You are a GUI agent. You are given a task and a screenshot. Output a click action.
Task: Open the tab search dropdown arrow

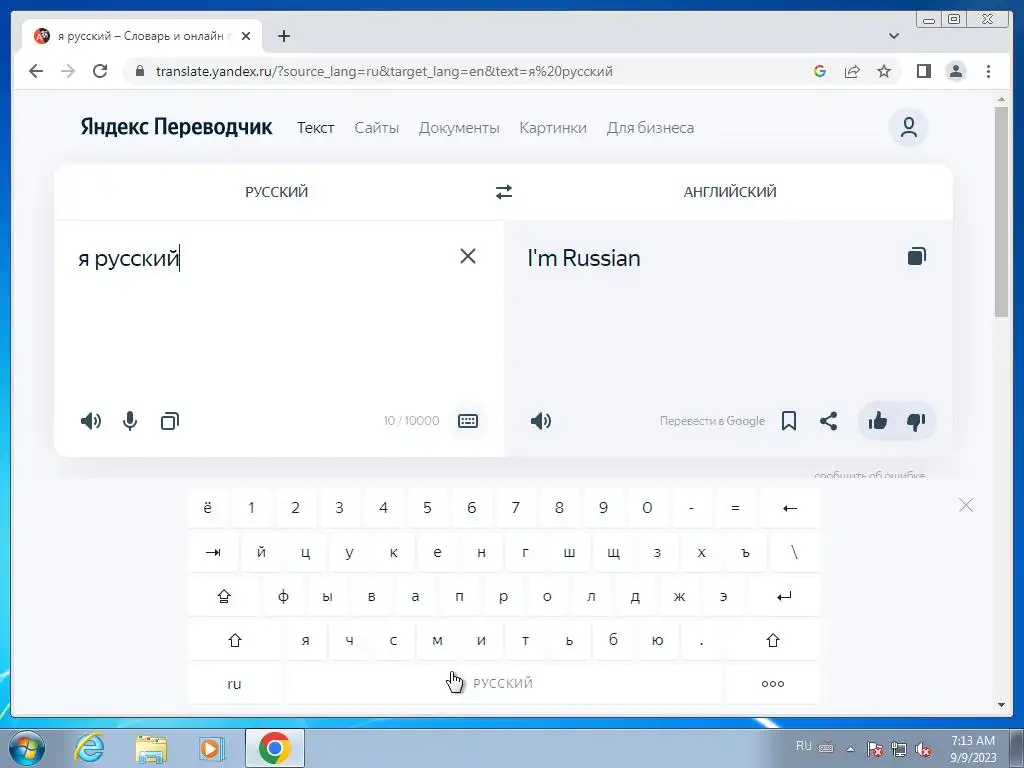(x=894, y=36)
